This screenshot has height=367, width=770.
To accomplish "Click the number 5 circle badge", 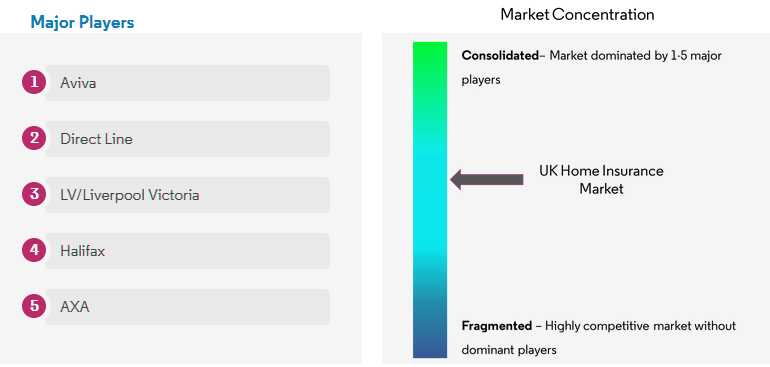I will (34, 306).
